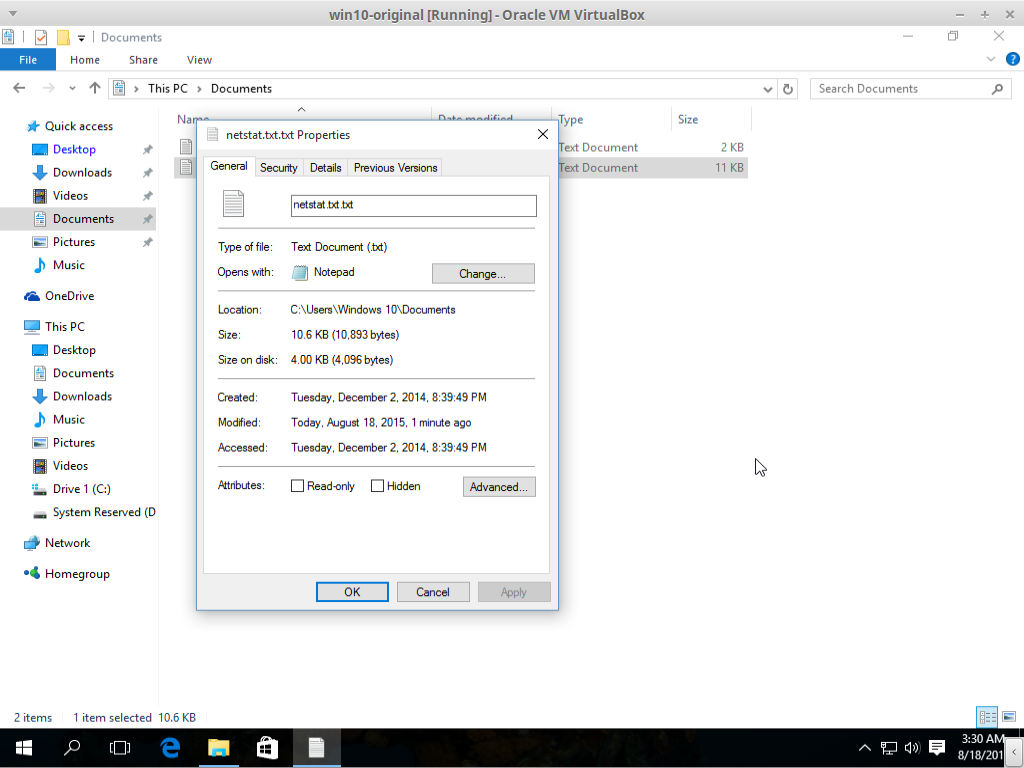Viewport: 1024px width, 768px height.
Task: Switch to the Security tab
Action: (x=278, y=168)
